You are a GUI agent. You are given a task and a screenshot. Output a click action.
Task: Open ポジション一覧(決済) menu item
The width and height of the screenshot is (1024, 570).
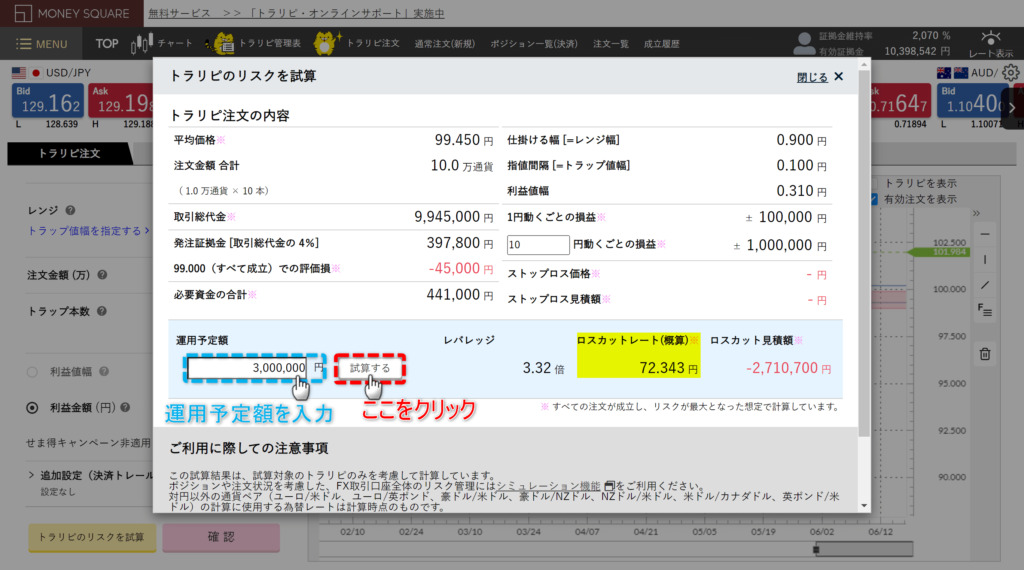click(x=534, y=44)
